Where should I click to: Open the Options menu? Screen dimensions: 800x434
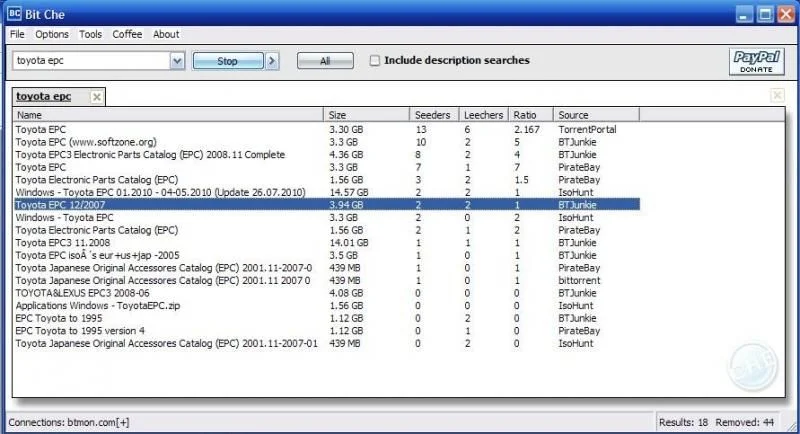[x=52, y=34]
